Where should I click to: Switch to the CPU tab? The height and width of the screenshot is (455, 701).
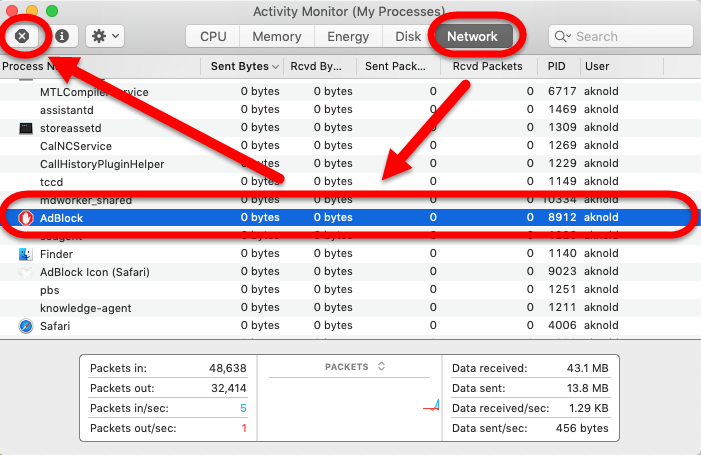coord(213,37)
